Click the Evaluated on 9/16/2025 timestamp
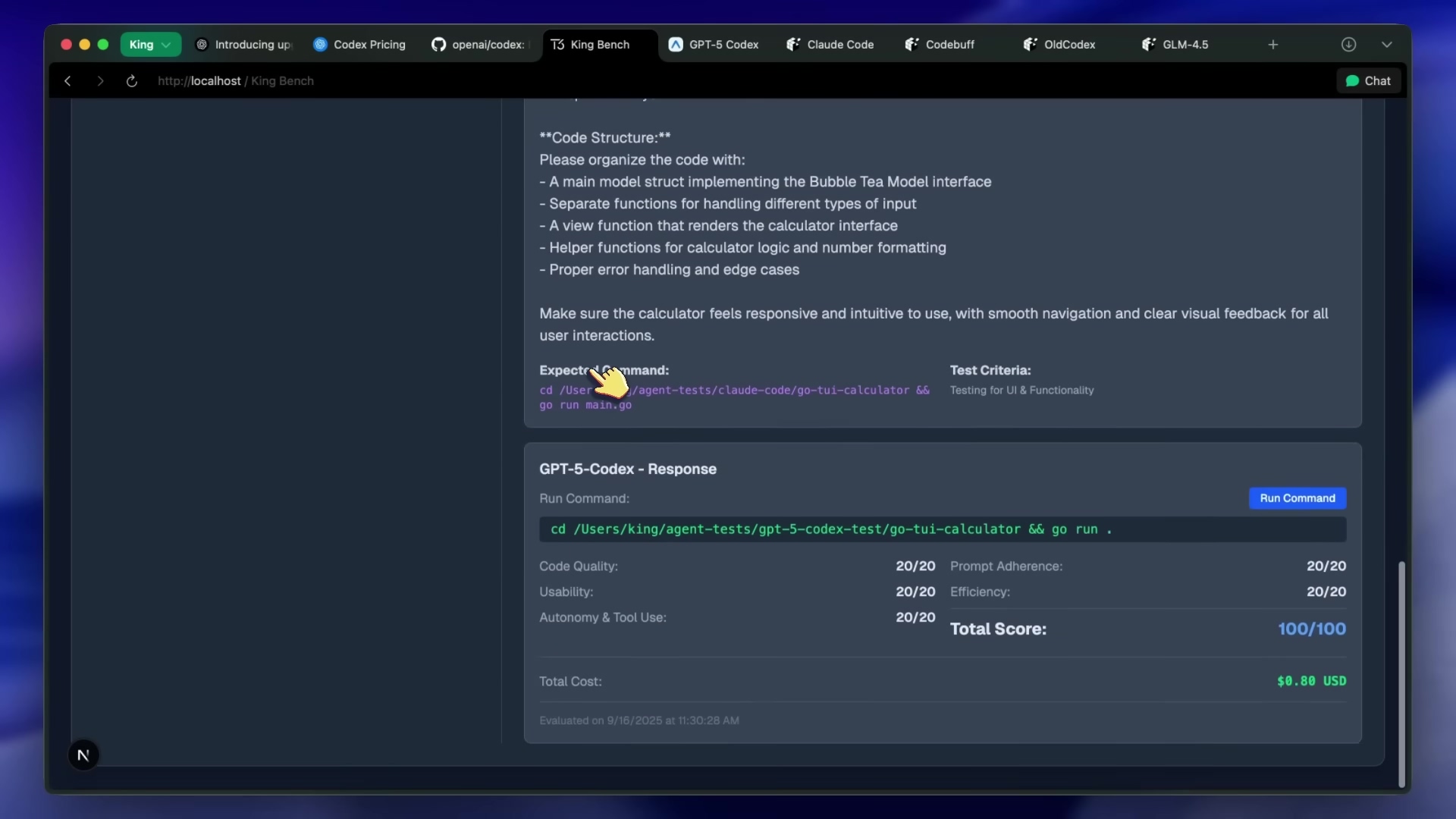 (639, 720)
